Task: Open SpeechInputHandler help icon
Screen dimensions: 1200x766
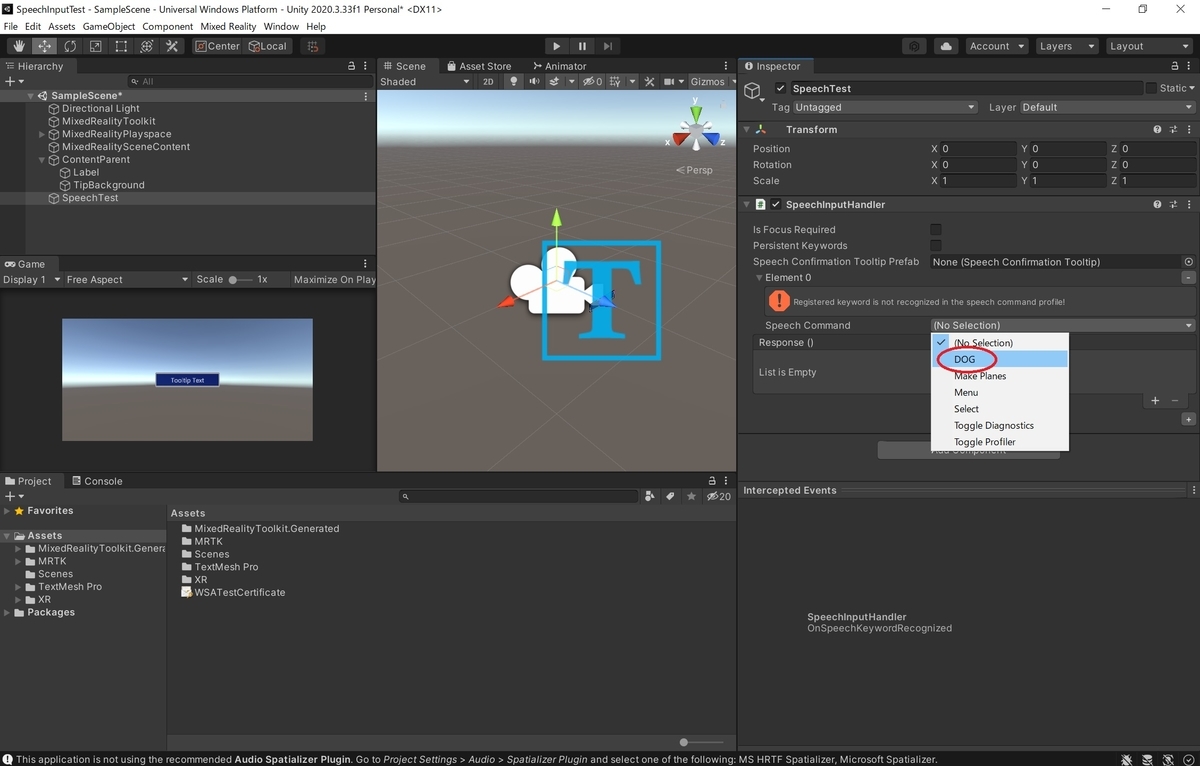Action: point(1157,205)
